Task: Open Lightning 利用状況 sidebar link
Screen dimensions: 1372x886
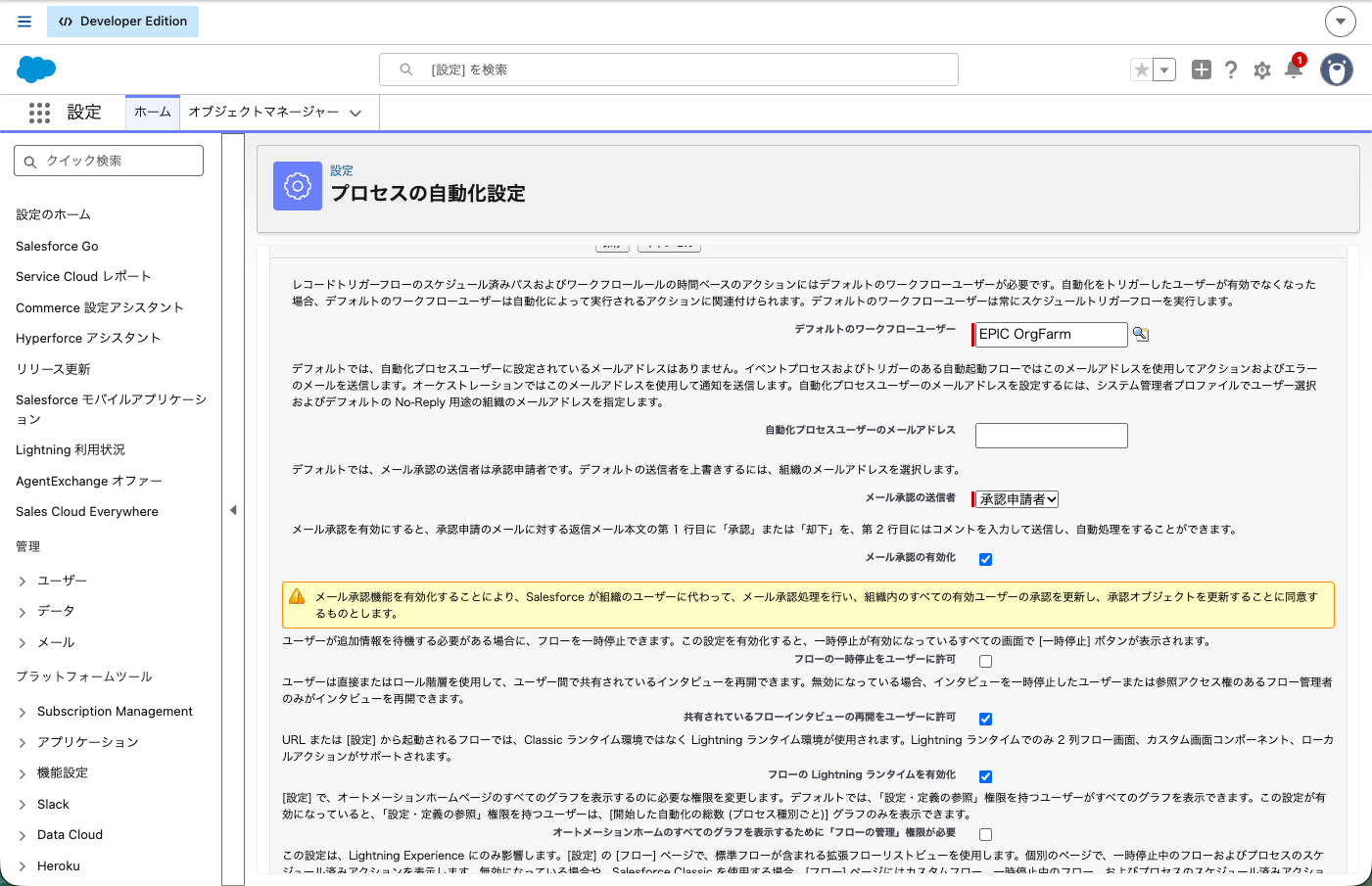Action: point(71,450)
